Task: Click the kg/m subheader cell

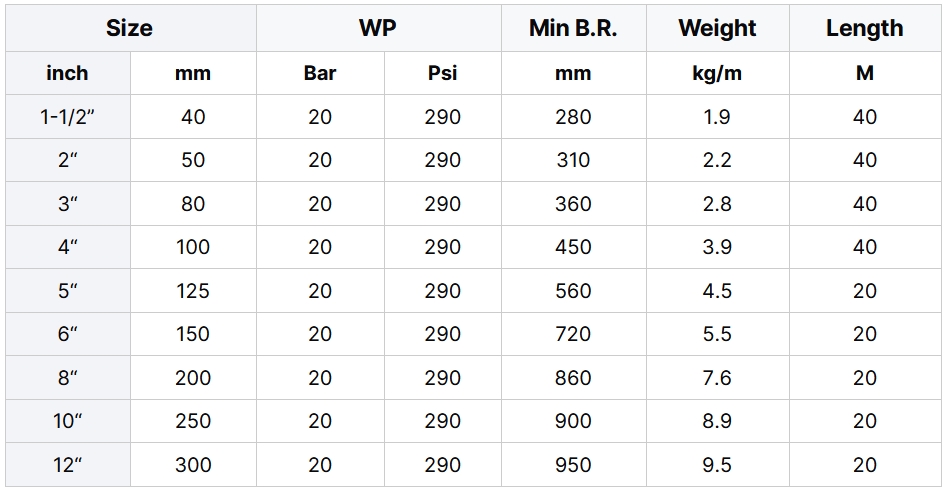Action: click(x=718, y=73)
